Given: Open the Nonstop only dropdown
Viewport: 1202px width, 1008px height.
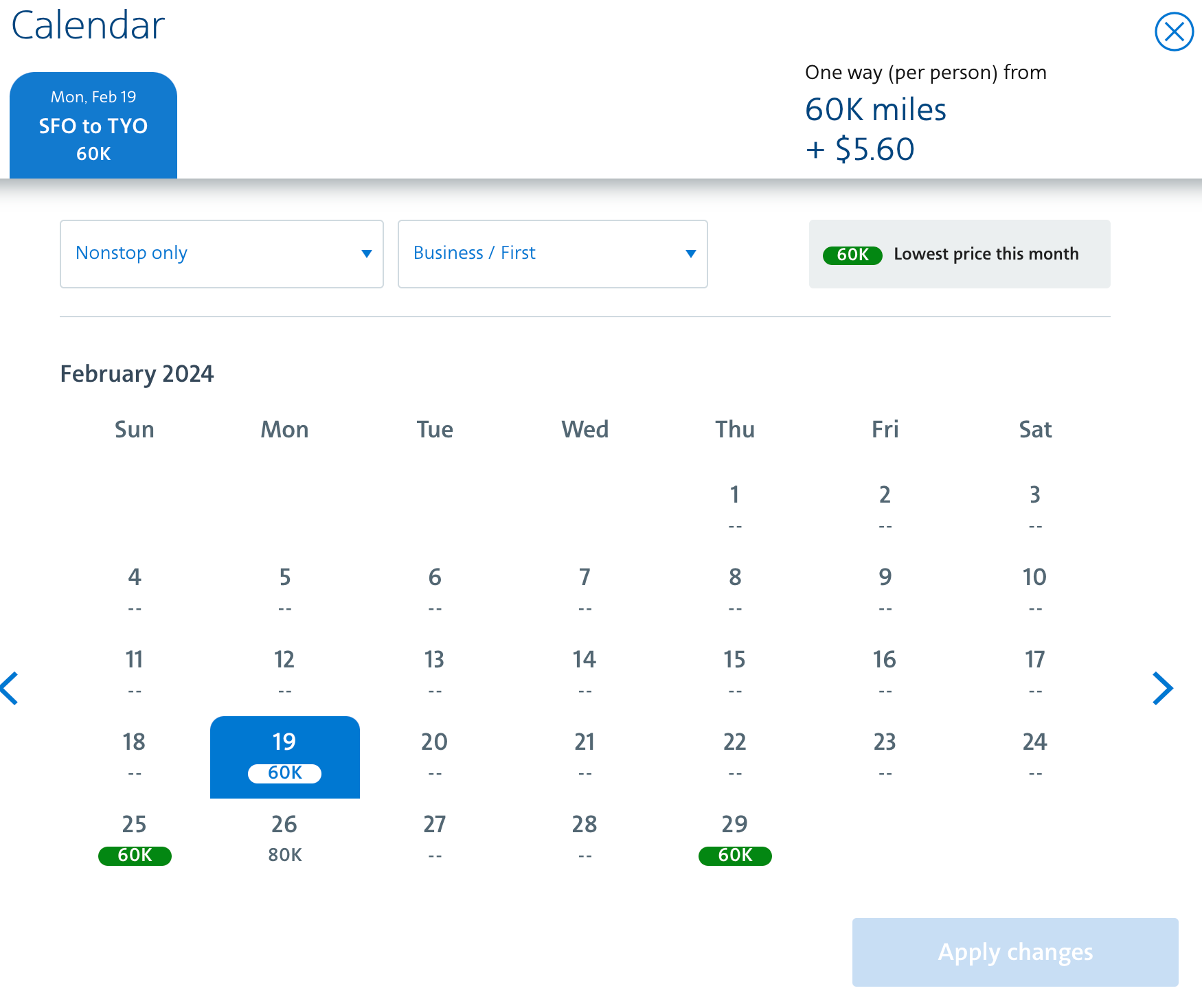Looking at the screenshot, I should tap(221, 254).
